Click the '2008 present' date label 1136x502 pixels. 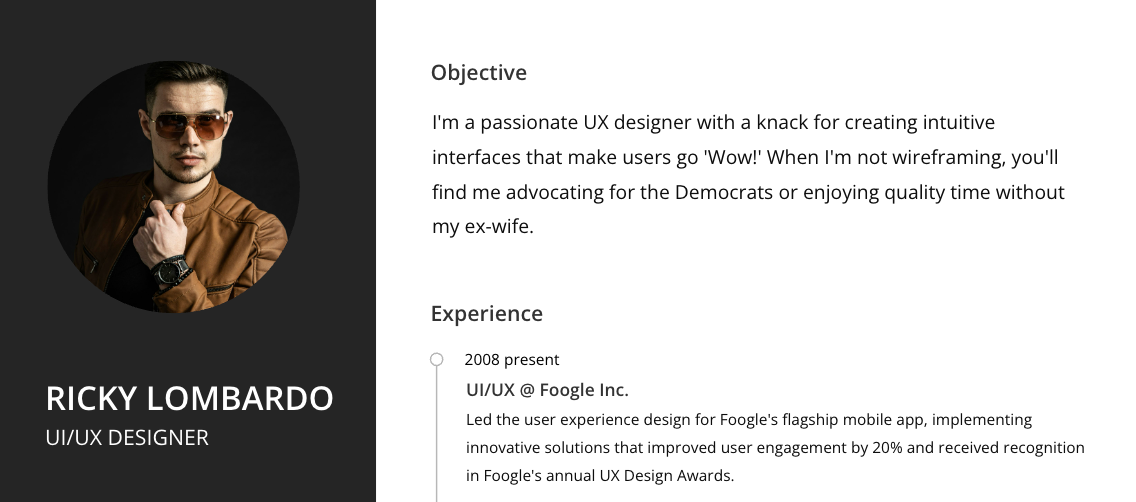coord(512,360)
